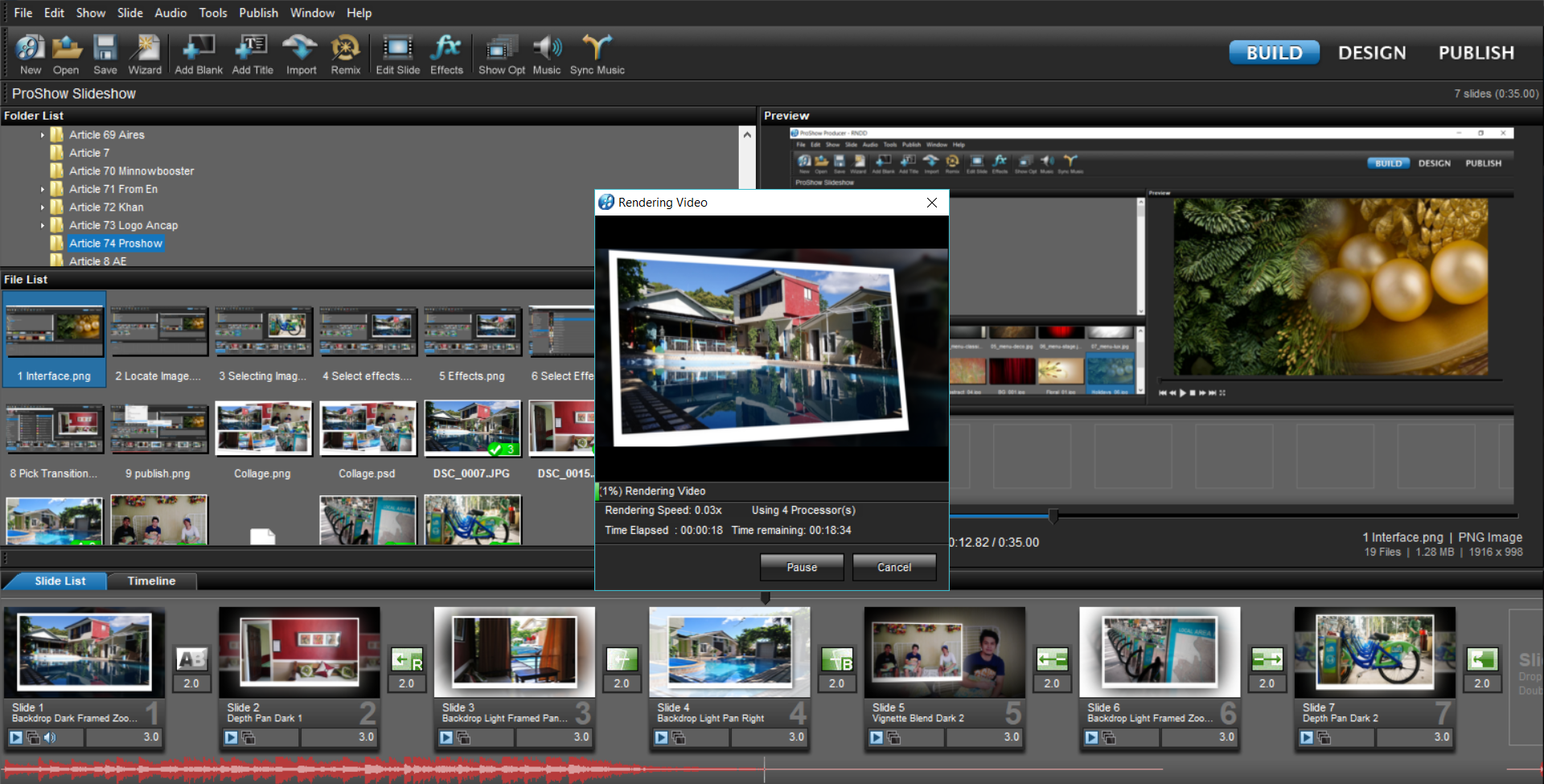The height and width of the screenshot is (784, 1544).
Task: Open the Effects (fx) tool
Action: [x=446, y=55]
